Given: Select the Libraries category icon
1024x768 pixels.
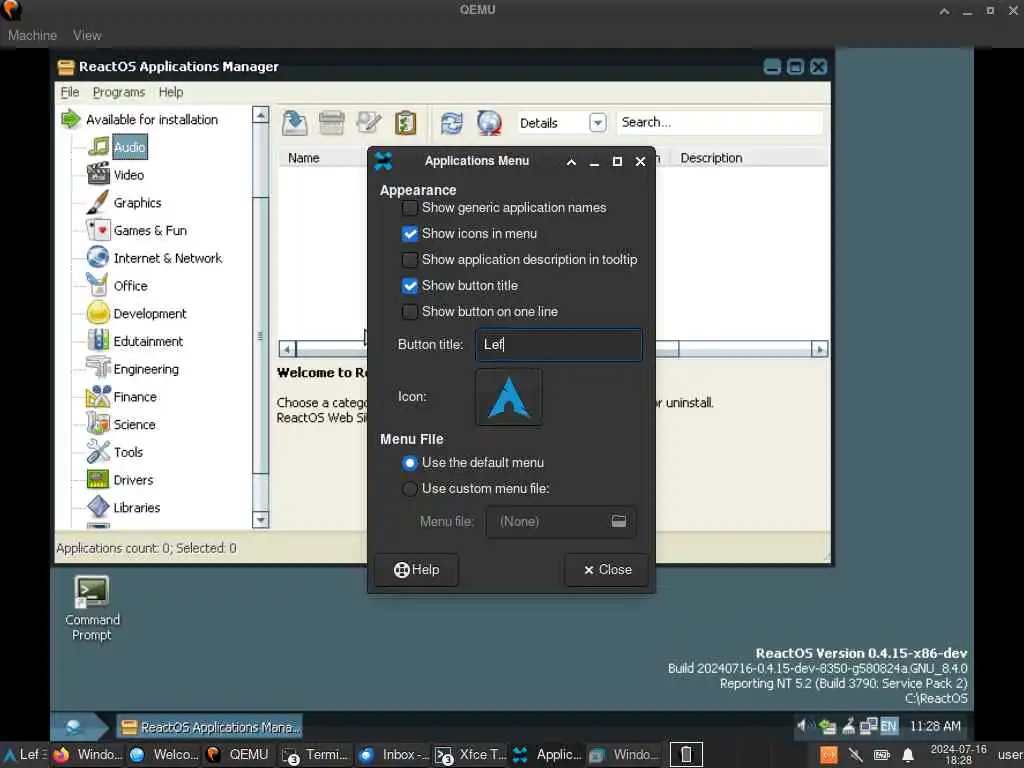Looking at the screenshot, I should pos(98,507).
